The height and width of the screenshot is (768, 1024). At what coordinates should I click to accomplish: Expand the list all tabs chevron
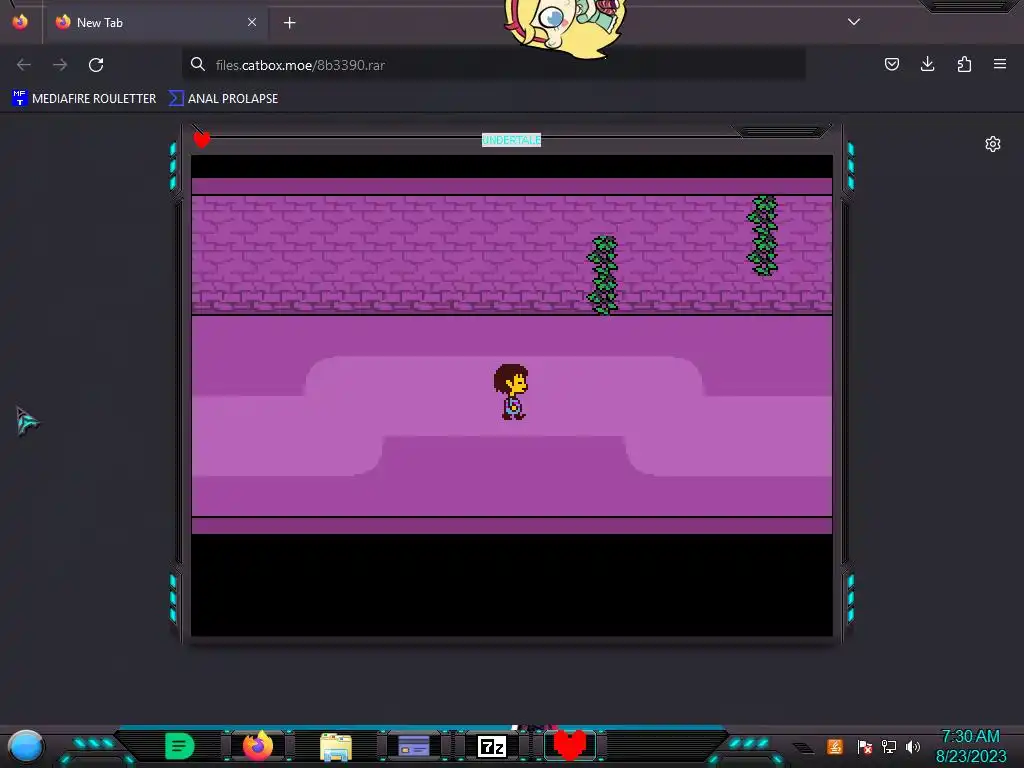point(854,22)
